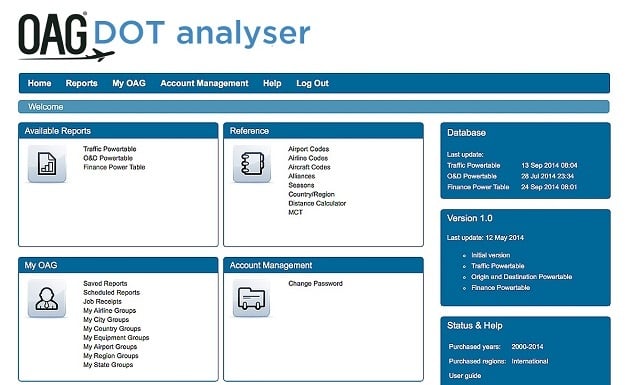630x385 pixels.
Task: Click 'Finance Power Table' in Database panel
Action: coord(478,187)
